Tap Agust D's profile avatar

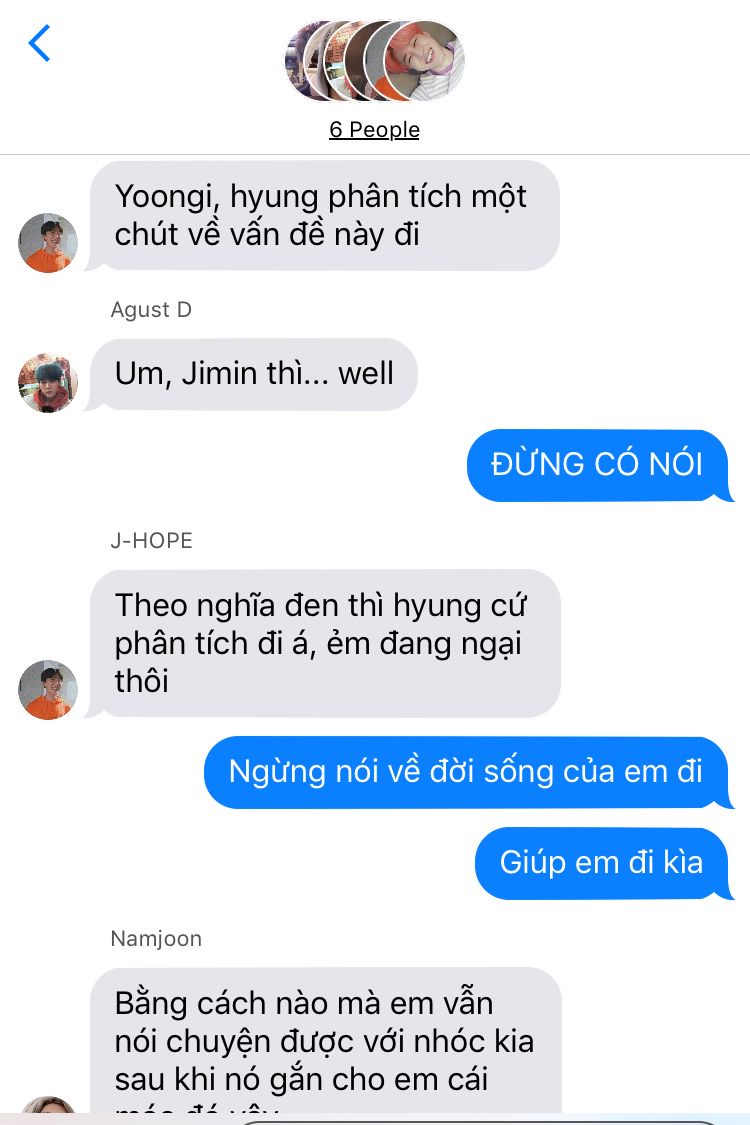47,382
